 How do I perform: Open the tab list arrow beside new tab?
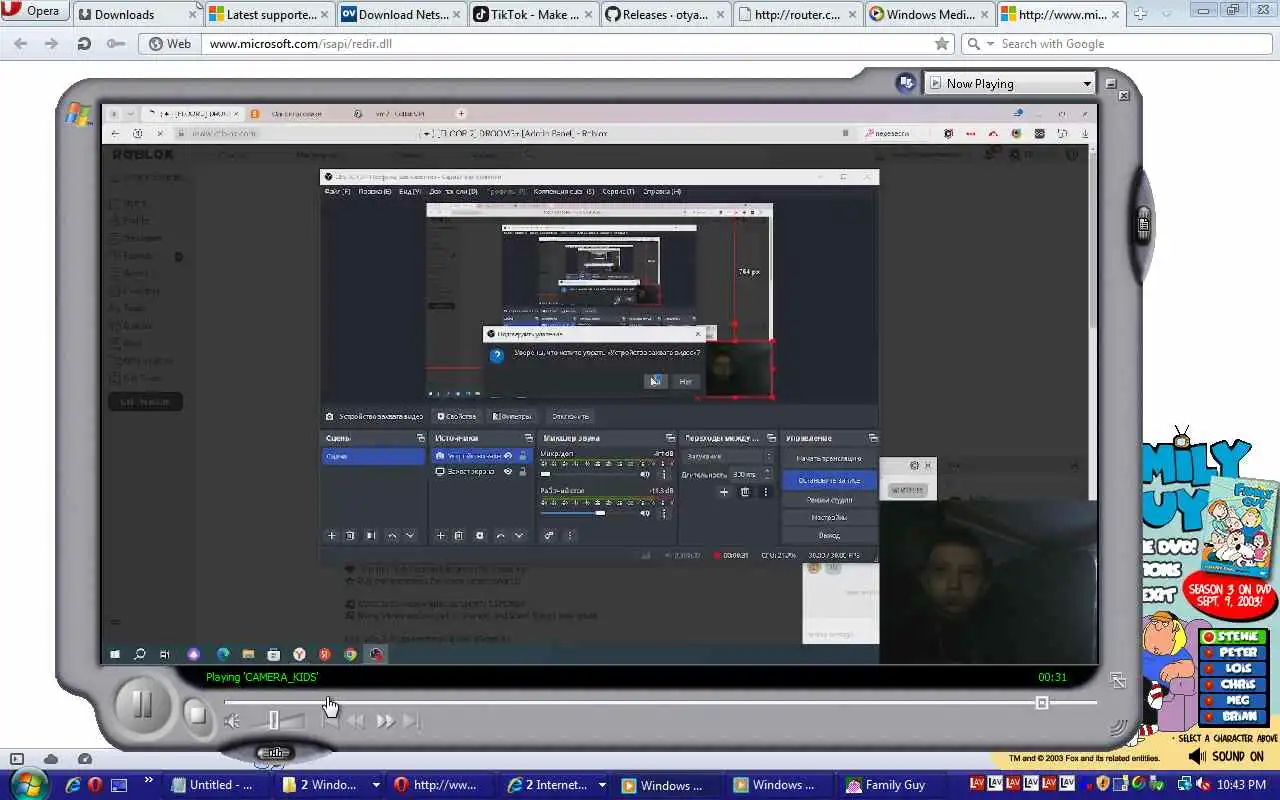tap(1166, 14)
